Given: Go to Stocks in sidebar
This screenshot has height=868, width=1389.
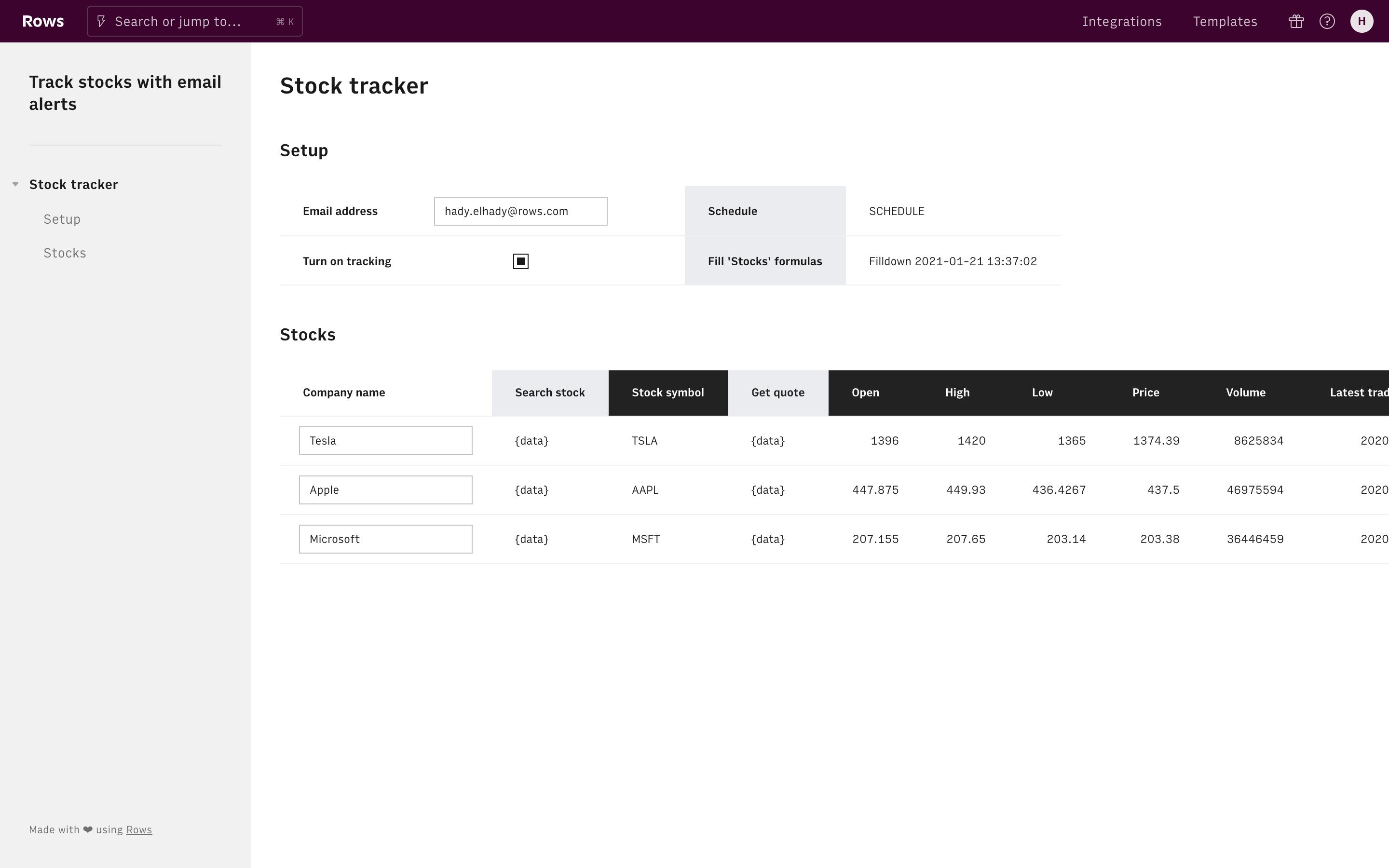Looking at the screenshot, I should pyautogui.click(x=65, y=253).
